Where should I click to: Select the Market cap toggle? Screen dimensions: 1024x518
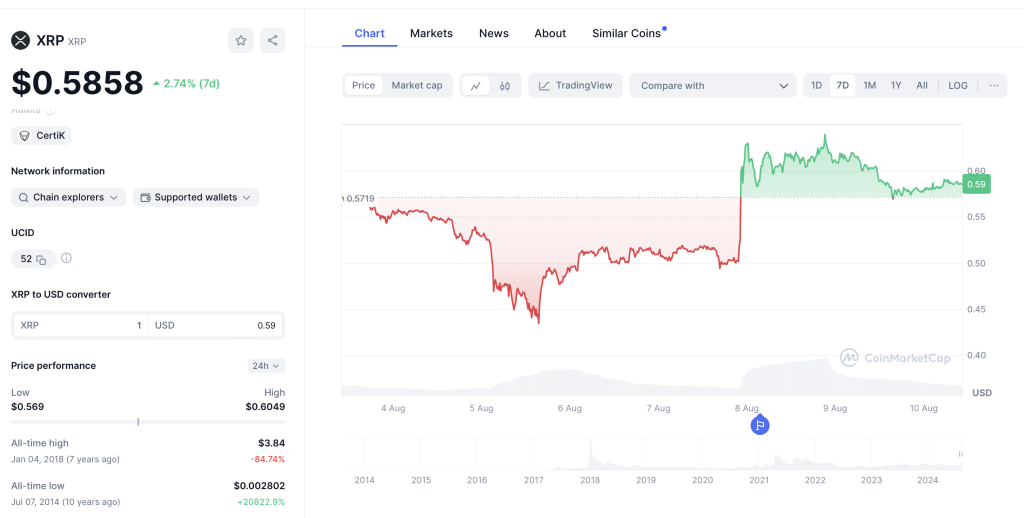(x=417, y=86)
